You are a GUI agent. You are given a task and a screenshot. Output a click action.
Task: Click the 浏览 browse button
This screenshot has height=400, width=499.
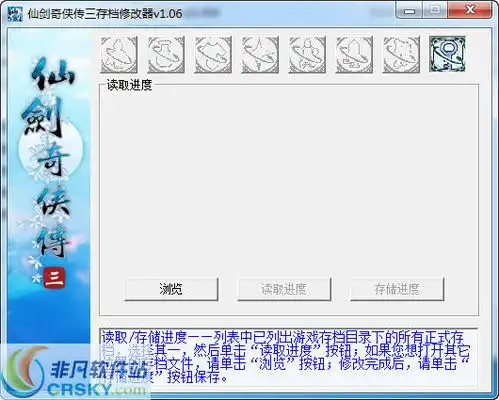point(171,289)
